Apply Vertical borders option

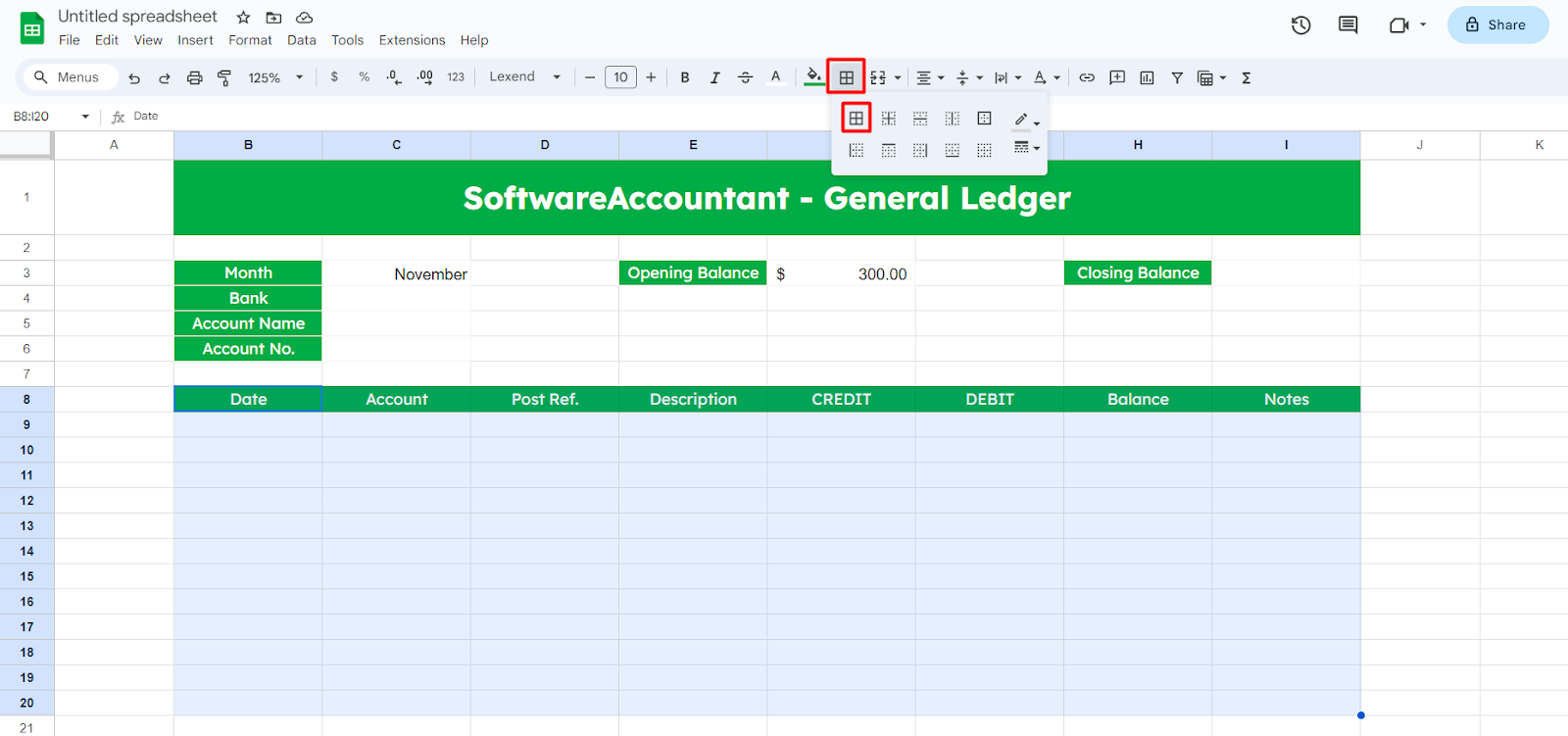pos(953,119)
